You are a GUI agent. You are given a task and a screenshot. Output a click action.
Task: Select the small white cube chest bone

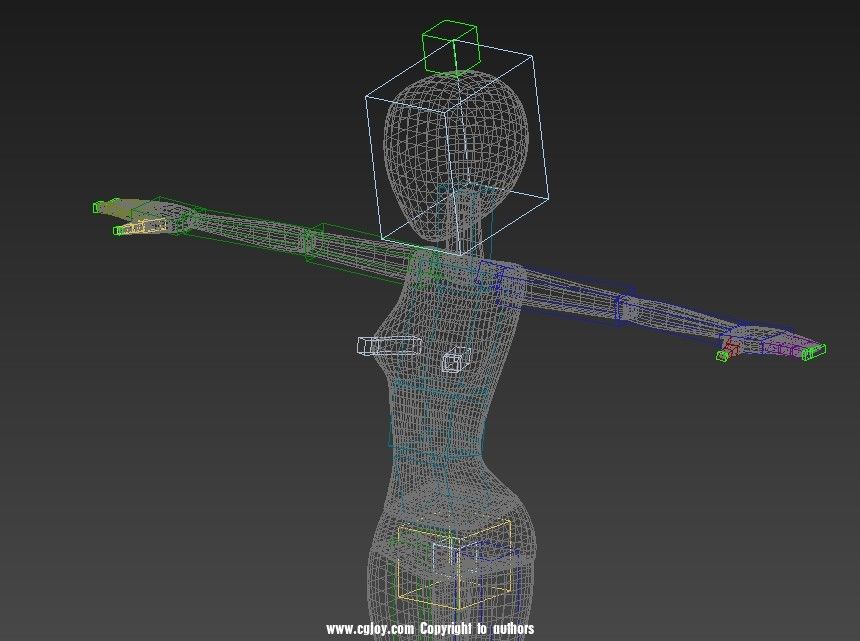pyautogui.click(x=456, y=360)
